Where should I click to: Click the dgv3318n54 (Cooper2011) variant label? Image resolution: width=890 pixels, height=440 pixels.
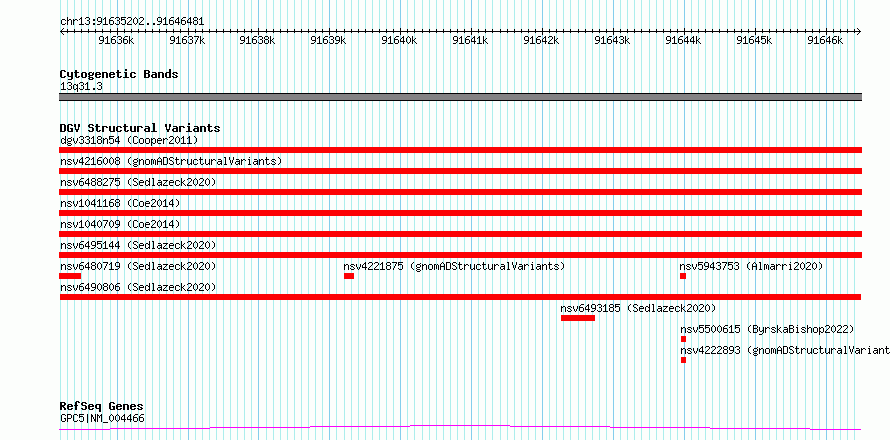coord(129,140)
